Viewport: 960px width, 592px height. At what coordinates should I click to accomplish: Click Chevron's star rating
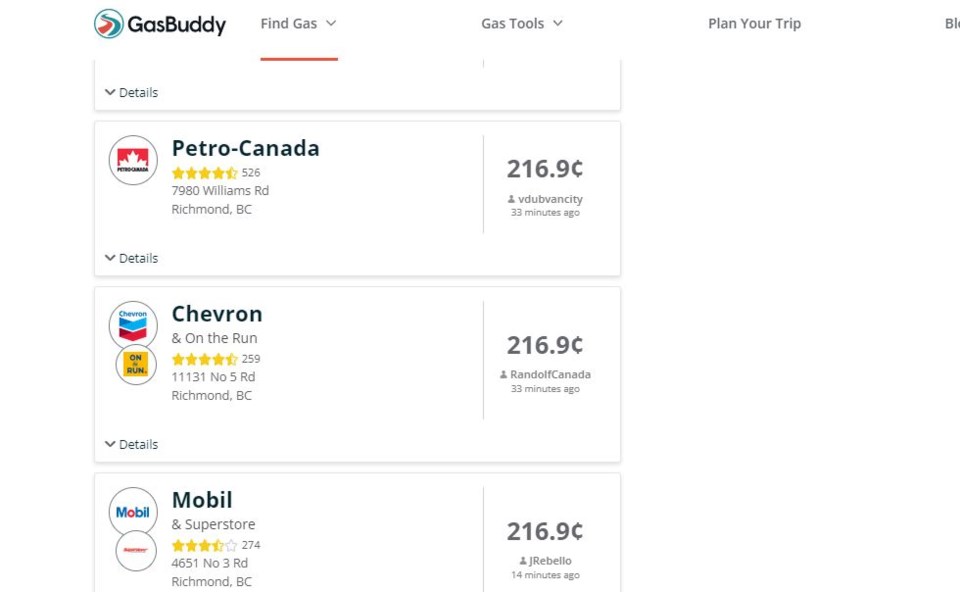coord(204,359)
